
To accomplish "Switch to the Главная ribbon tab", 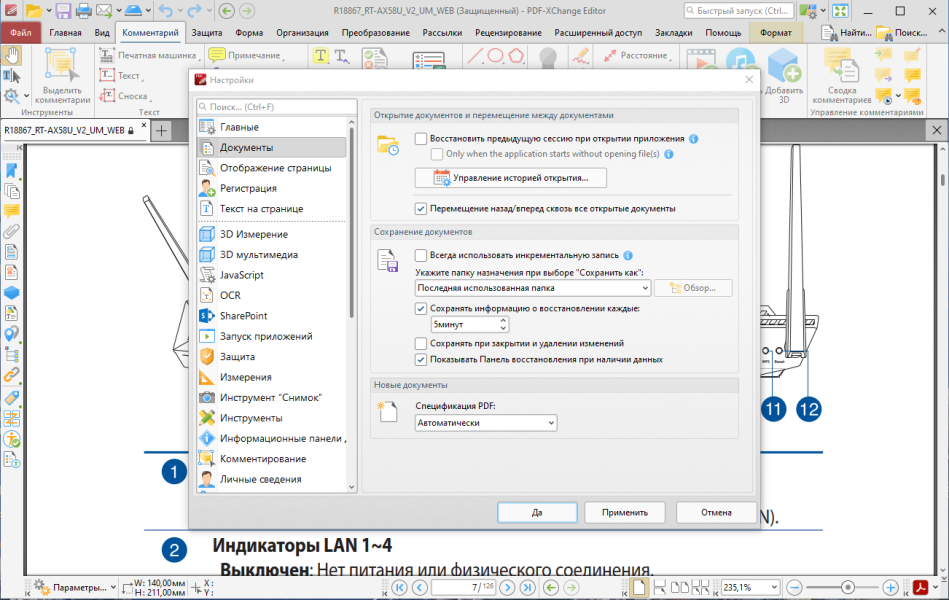I will 65,33.
